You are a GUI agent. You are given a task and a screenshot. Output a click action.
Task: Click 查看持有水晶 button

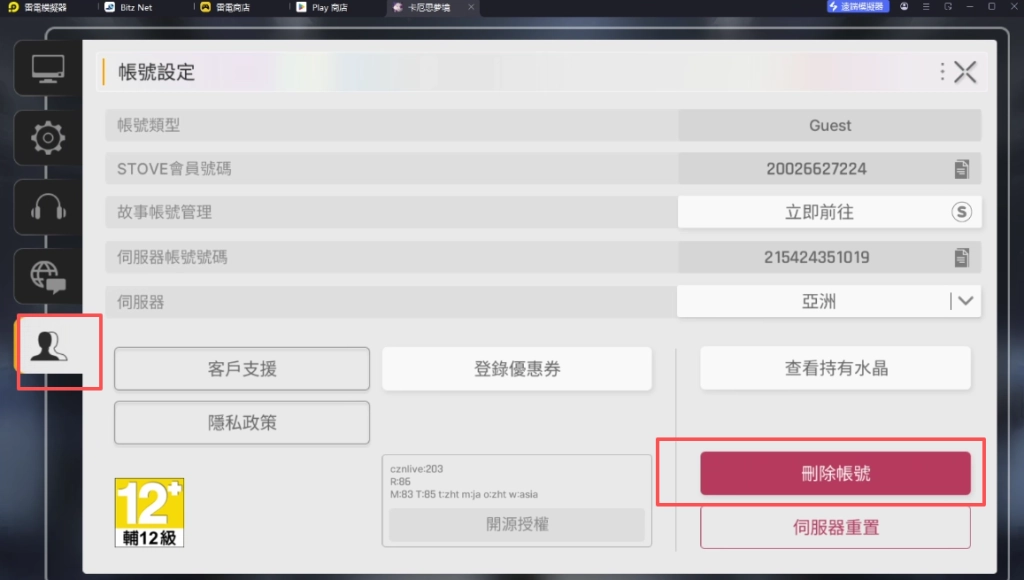[x=835, y=369]
